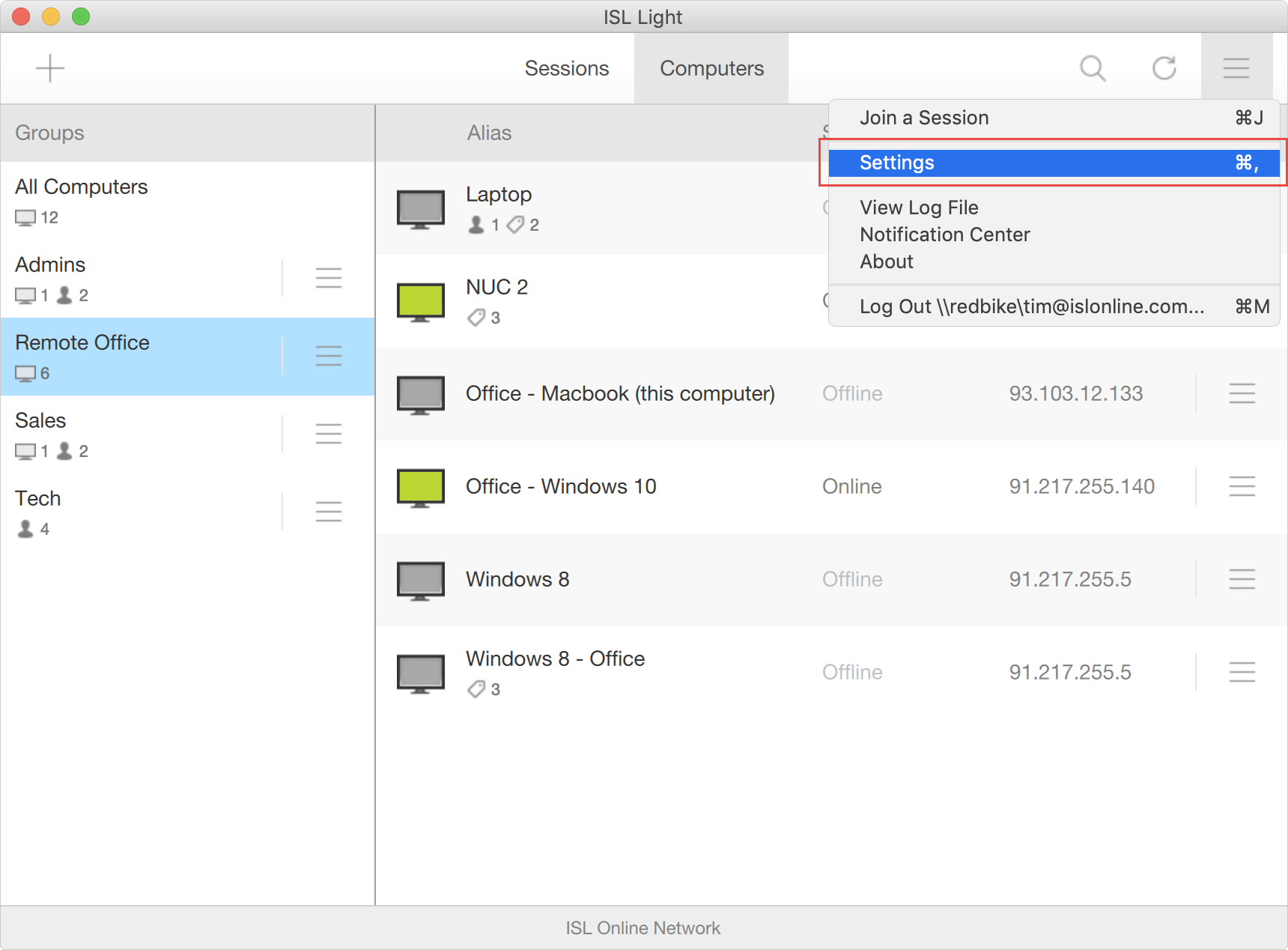Open row menu for Windows 8 at 91.217.255.5
Screen dimensions: 1288x950
tap(1242, 579)
